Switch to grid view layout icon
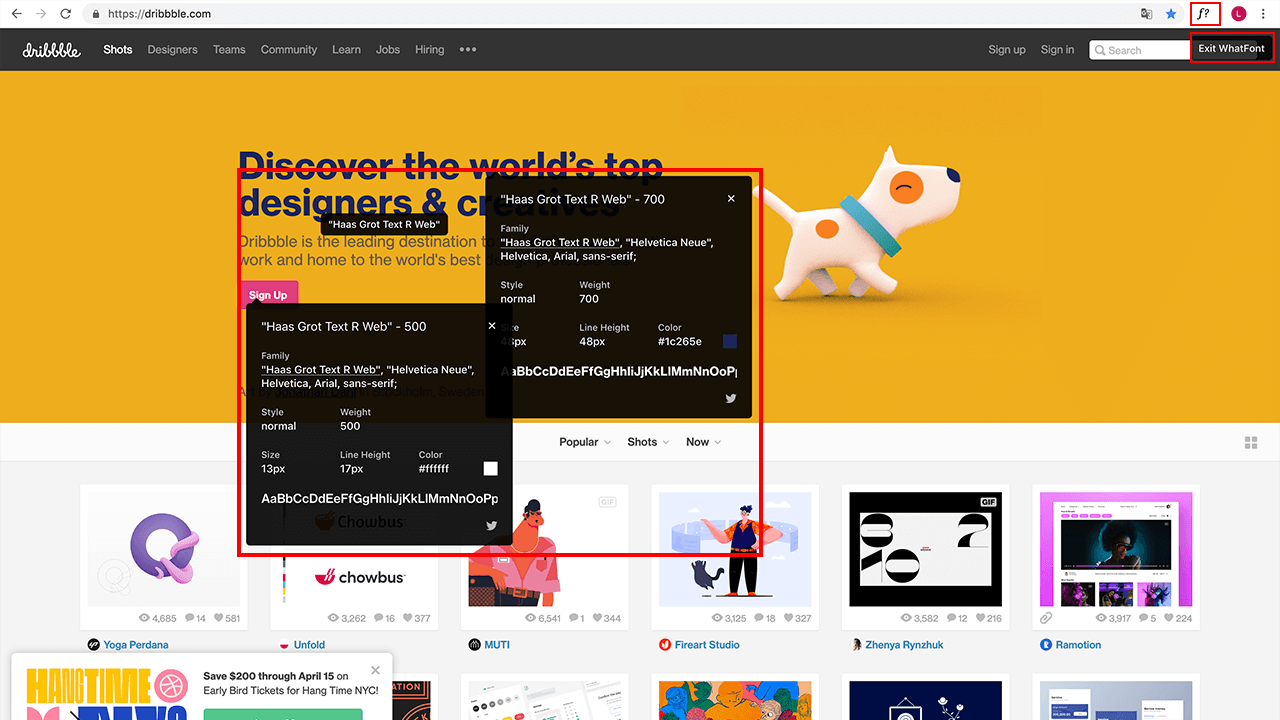 (x=1250, y=443)
